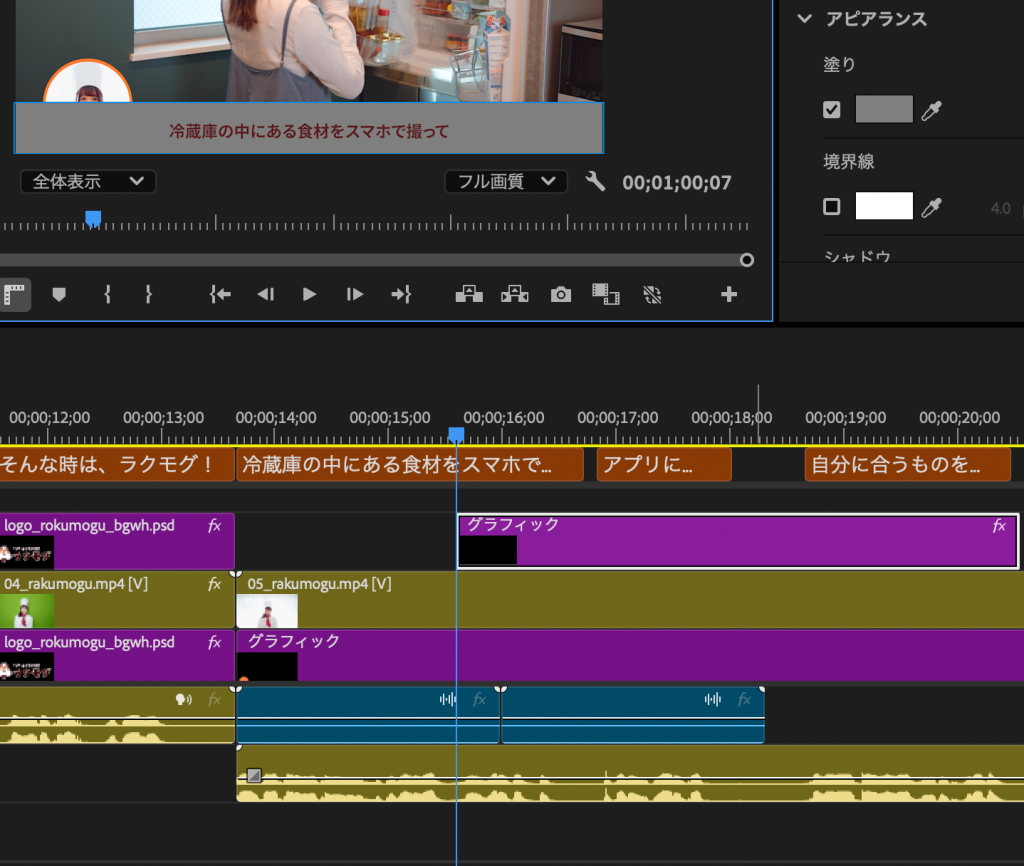Viewport: 1024px width, 866px height.
Task: Open monitor settings wrench icon
Action: pyautogui.click(x=595, y=182)
